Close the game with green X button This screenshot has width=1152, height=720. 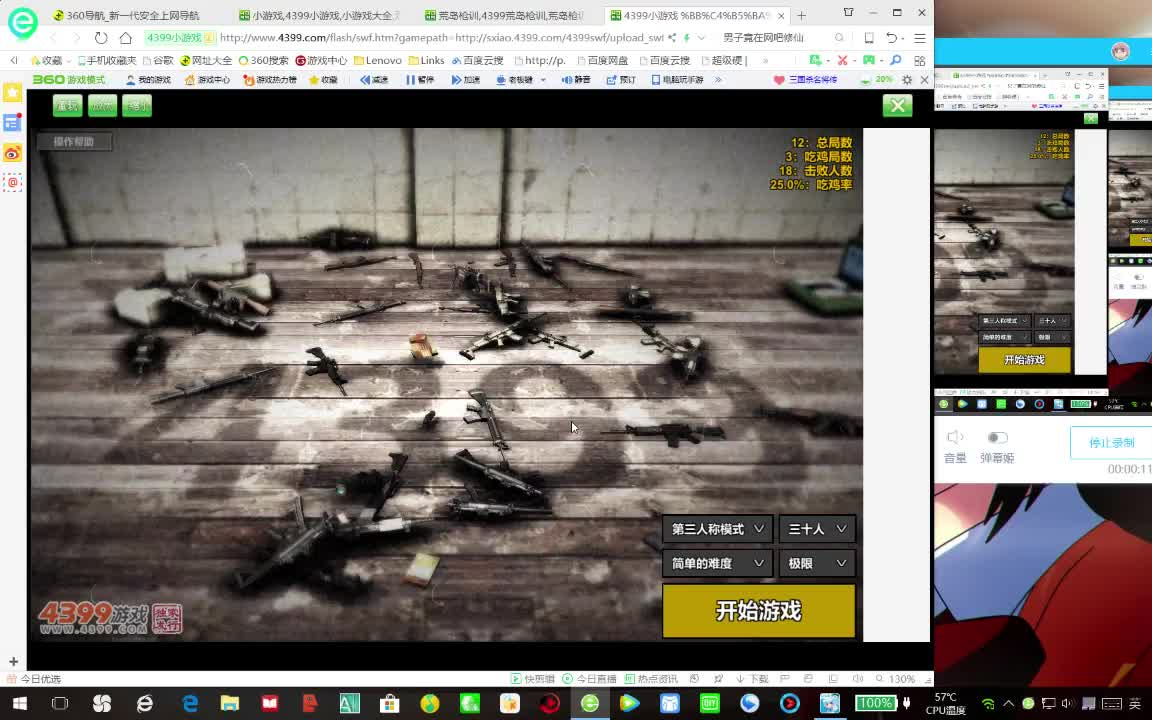897,106
